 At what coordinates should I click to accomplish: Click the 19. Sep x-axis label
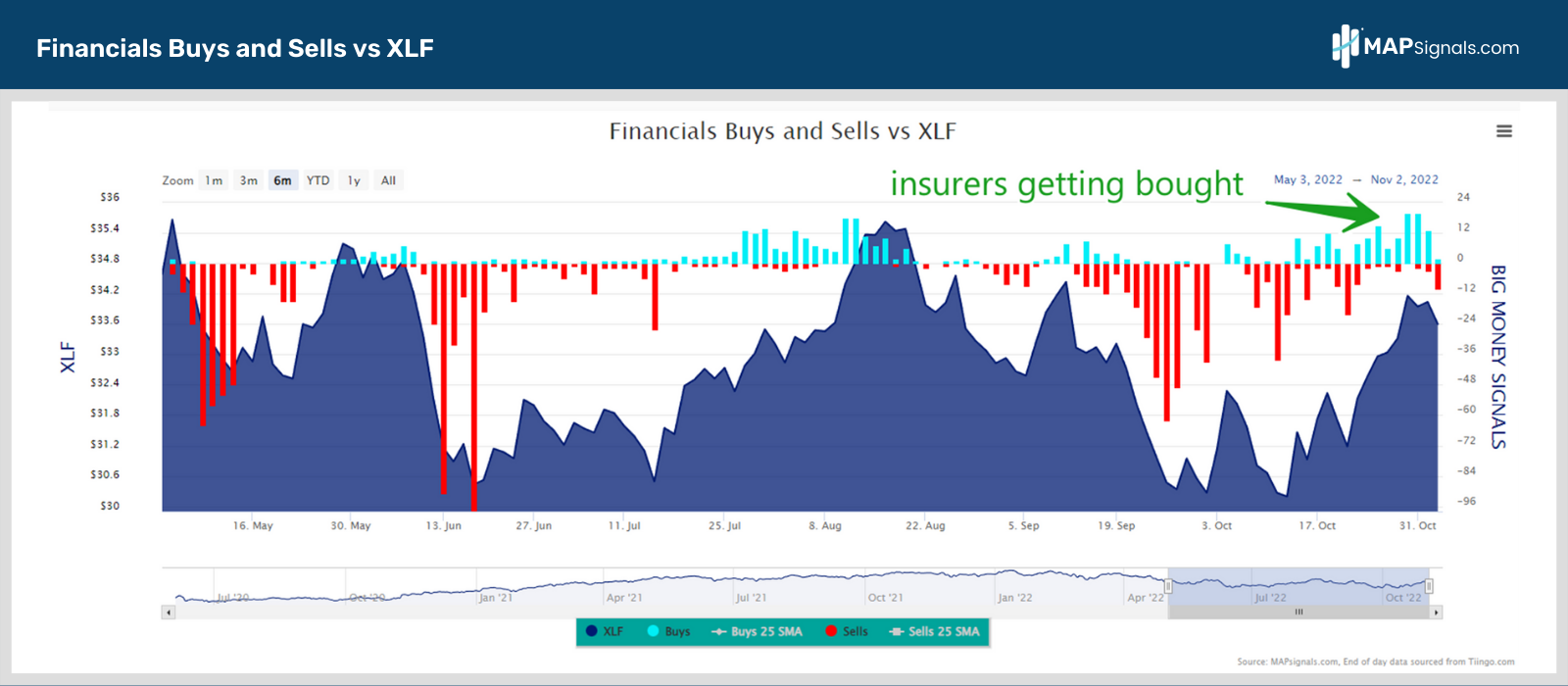pos(1116,526)
